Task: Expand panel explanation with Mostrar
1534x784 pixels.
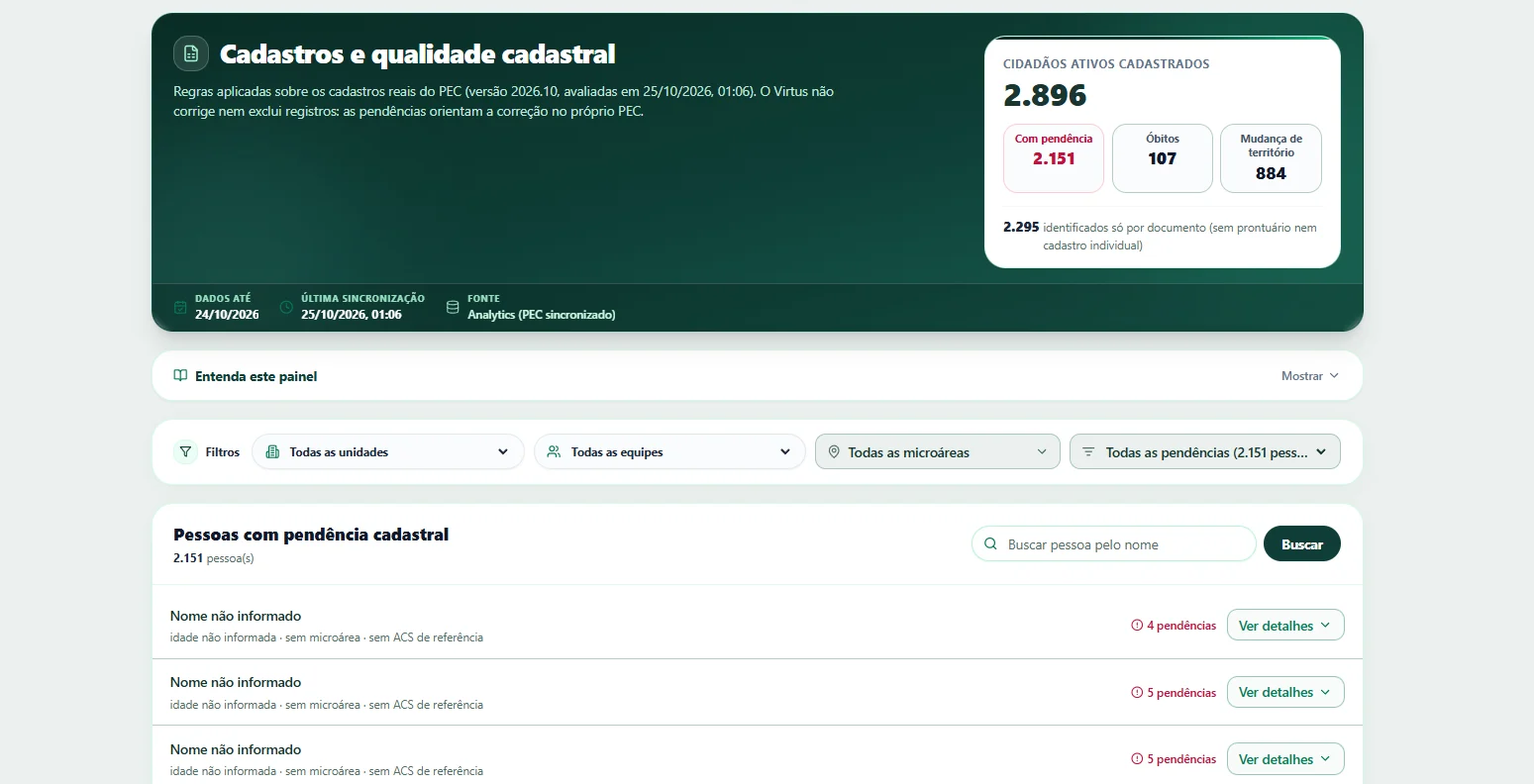Action: point(1310,376)
